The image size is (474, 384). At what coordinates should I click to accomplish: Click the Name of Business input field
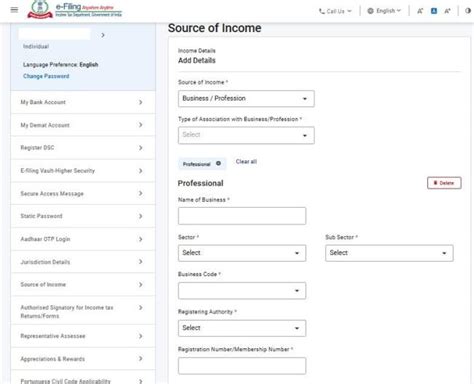[242, 216]
